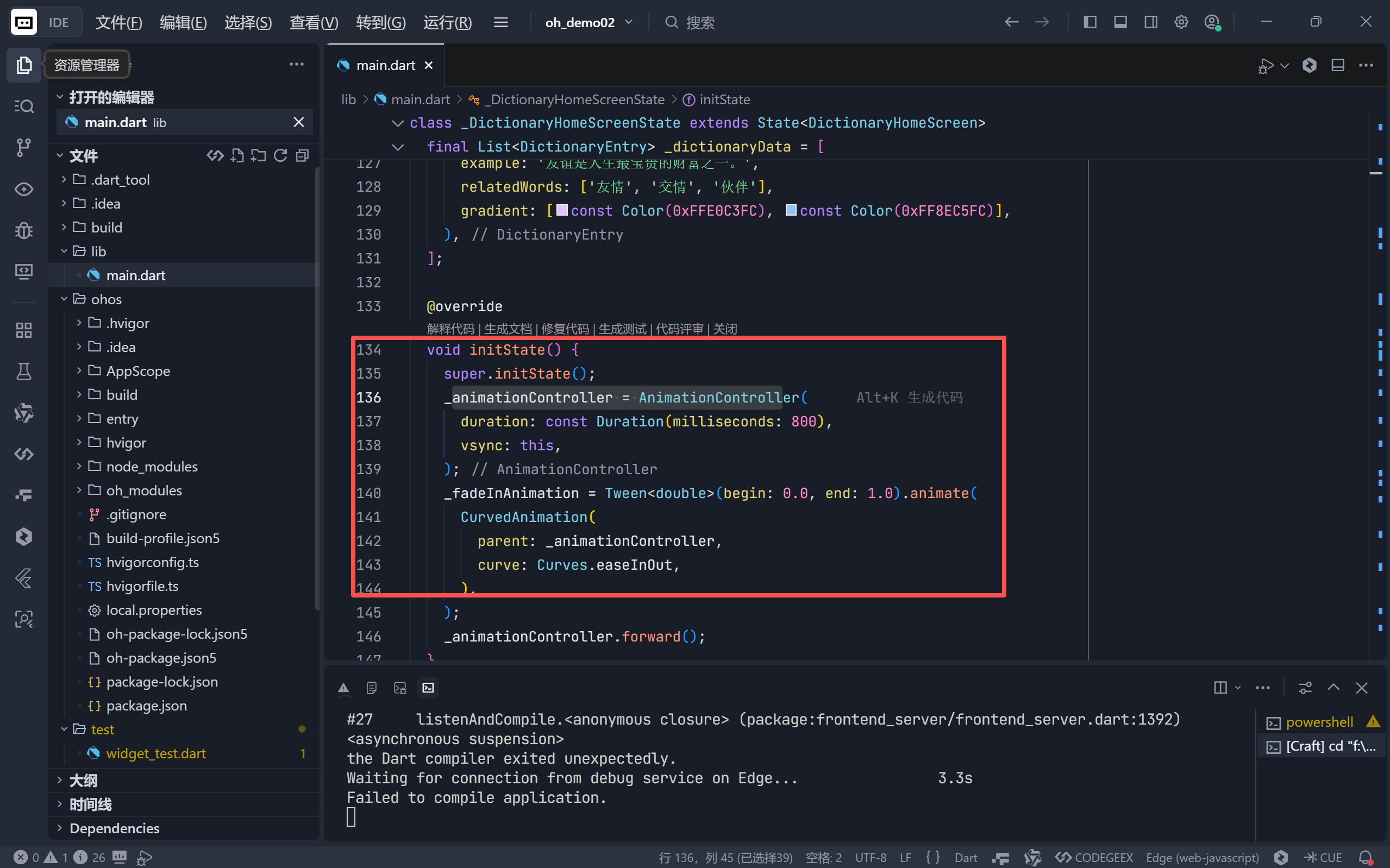1390x868 pixels.
Task: Click the 生成测试 code lens link
Action: pos(622,329)
